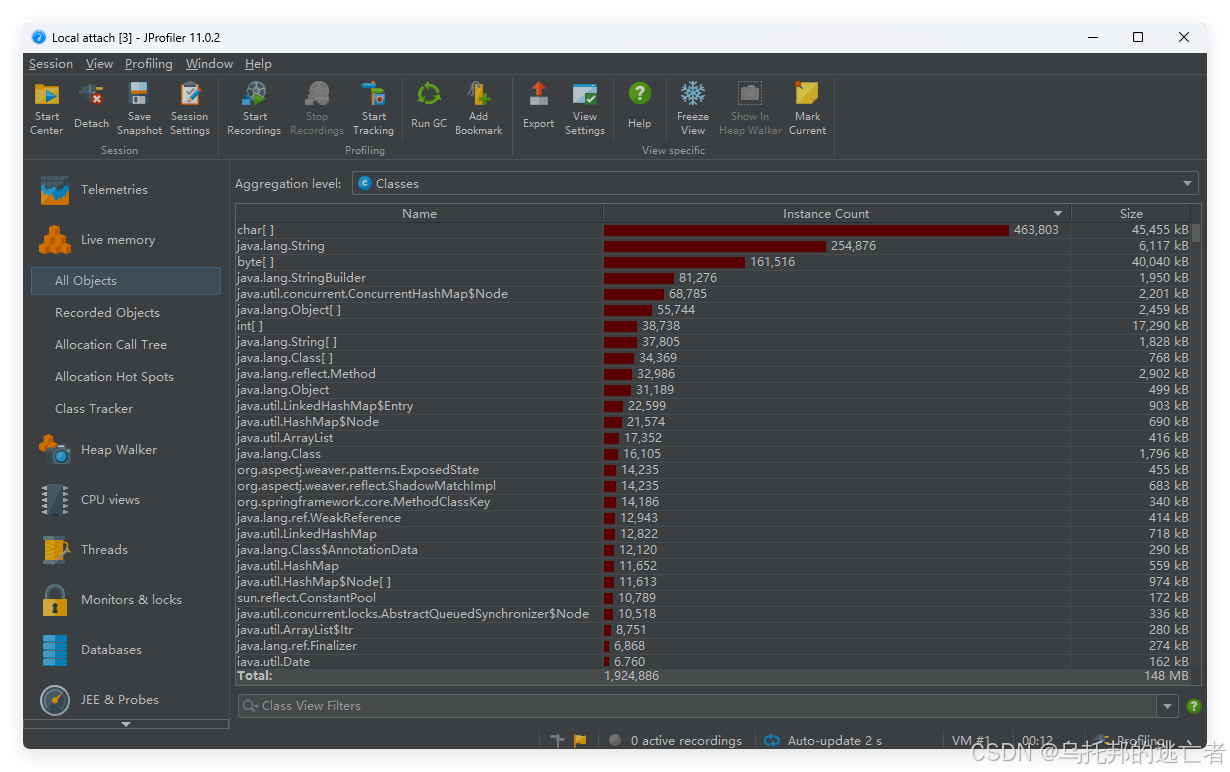Select the java.lang.reflect.Method row
This screenshot has width=1230, height=772.
pyautogui.click(x=713, y=374)
